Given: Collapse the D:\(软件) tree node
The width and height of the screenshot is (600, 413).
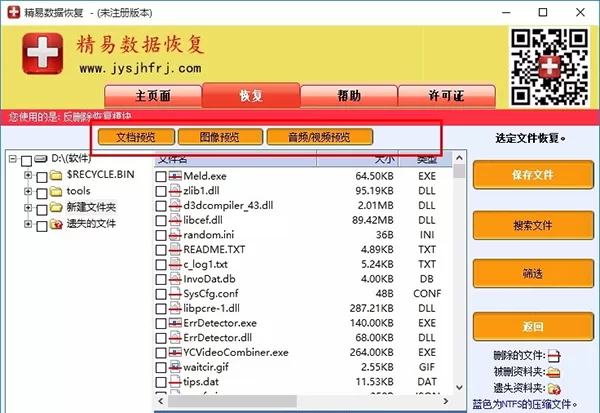Looking at the screenshot, I should point(13,158).
